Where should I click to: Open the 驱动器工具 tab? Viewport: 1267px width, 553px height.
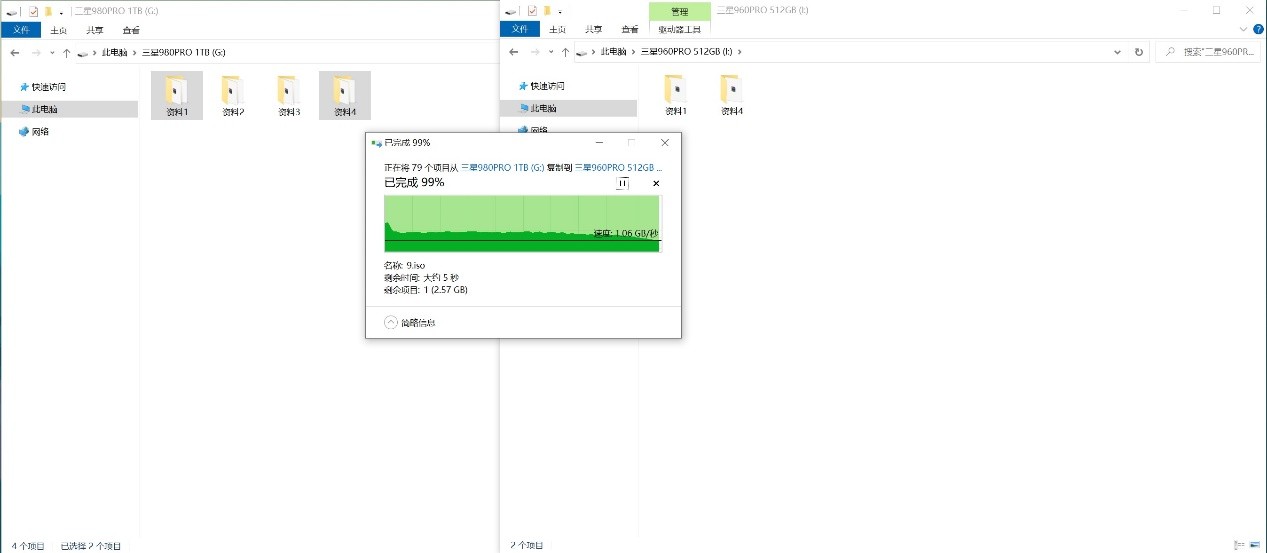(679, 29)
